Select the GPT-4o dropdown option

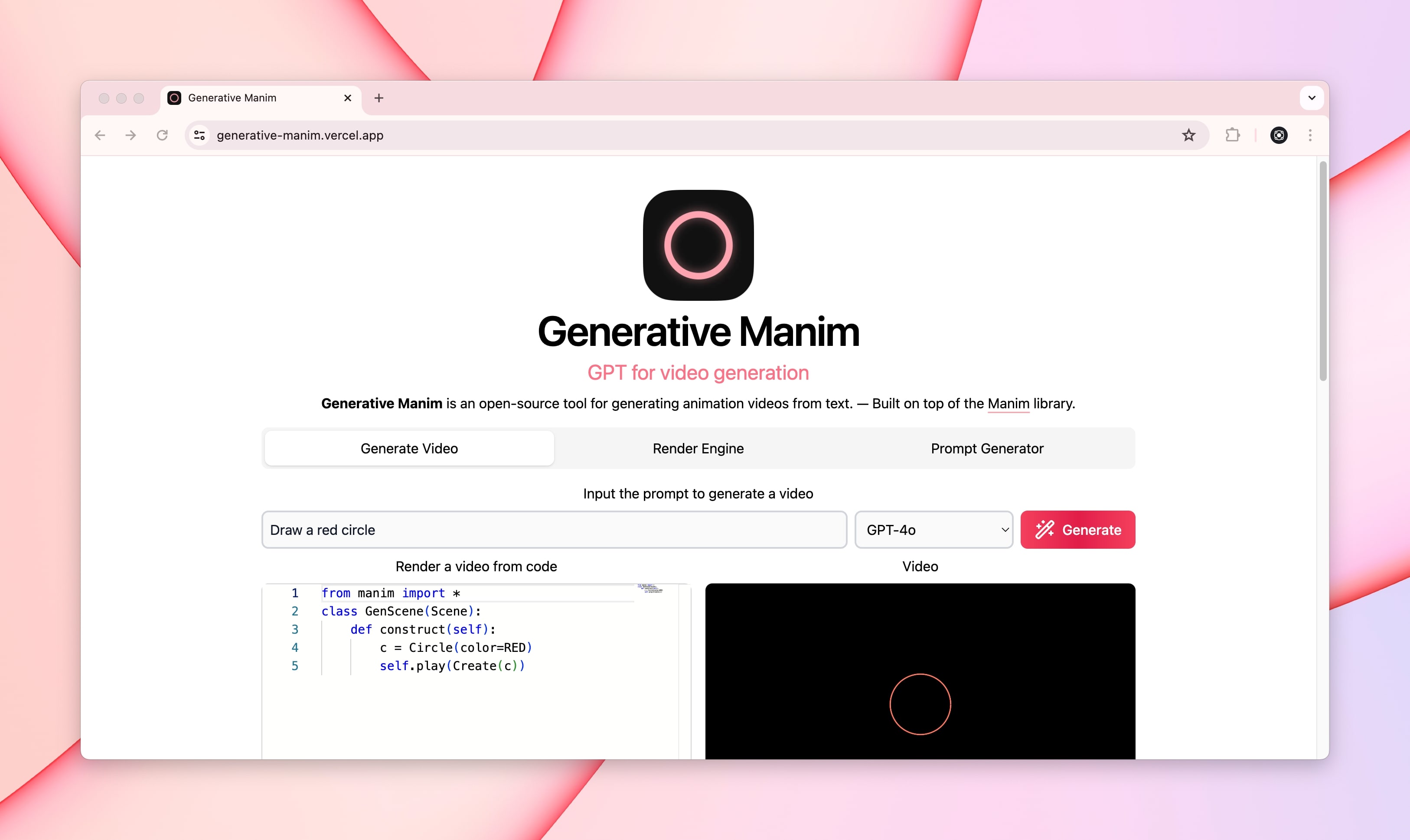pos(933,529)
